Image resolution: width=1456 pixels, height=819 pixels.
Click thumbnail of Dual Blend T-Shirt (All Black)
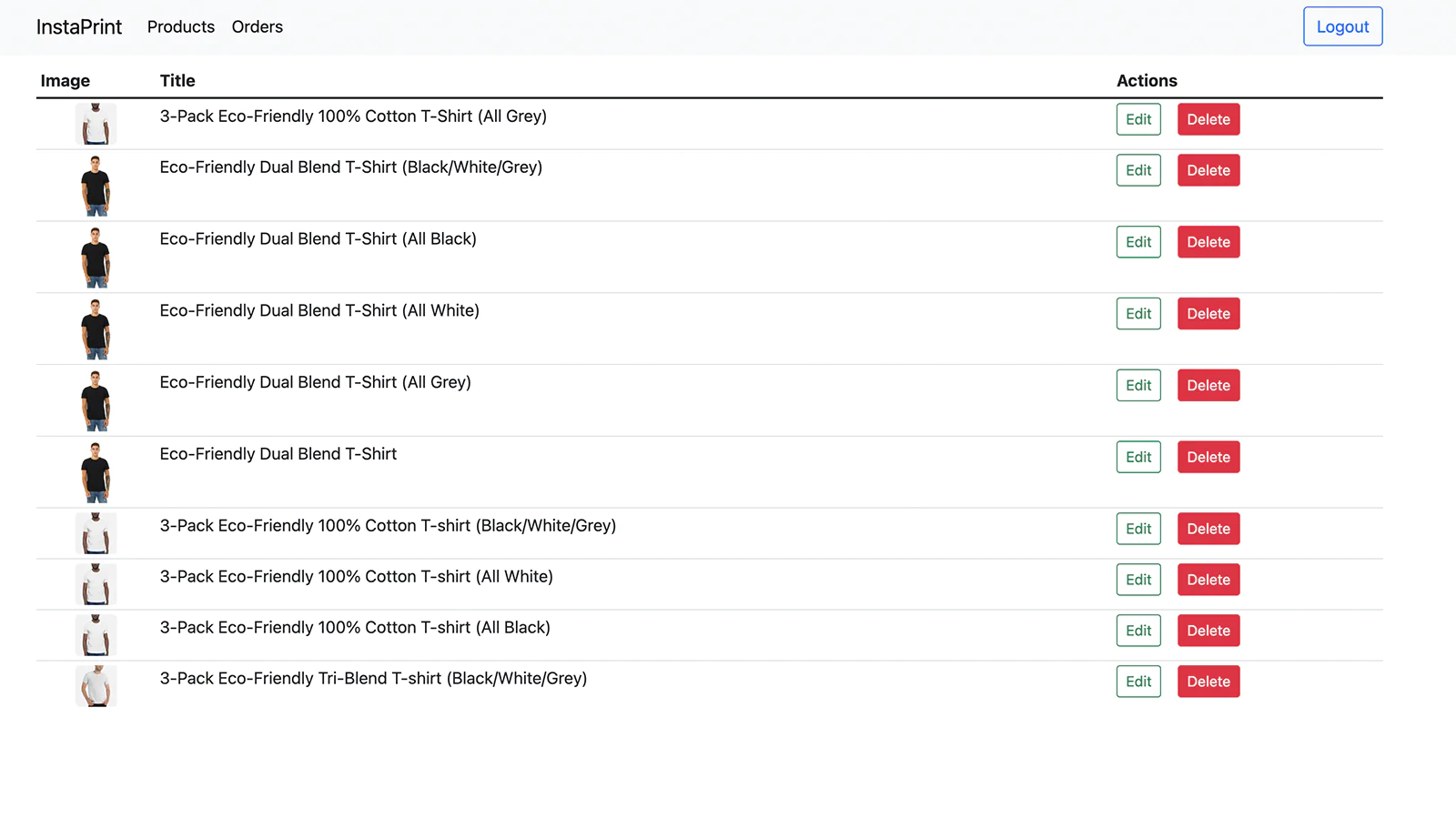(96, 258)
